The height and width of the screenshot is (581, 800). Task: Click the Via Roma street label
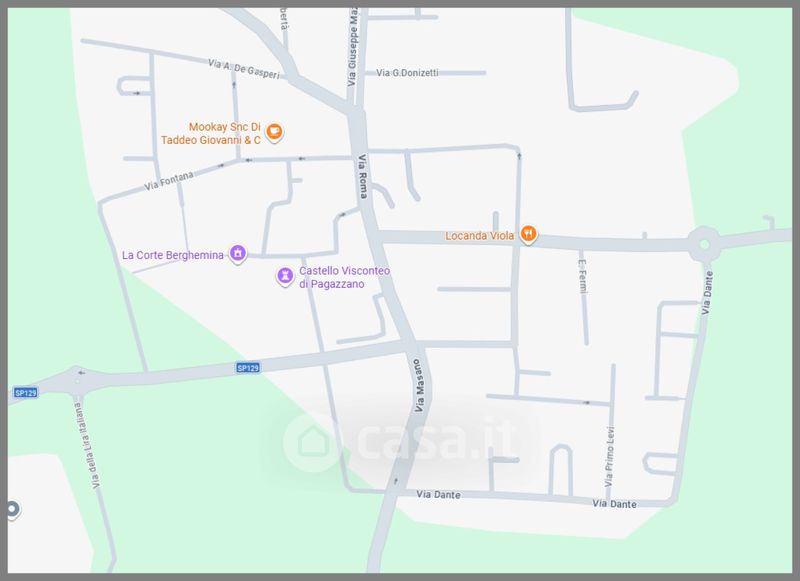tap(362, 176)
